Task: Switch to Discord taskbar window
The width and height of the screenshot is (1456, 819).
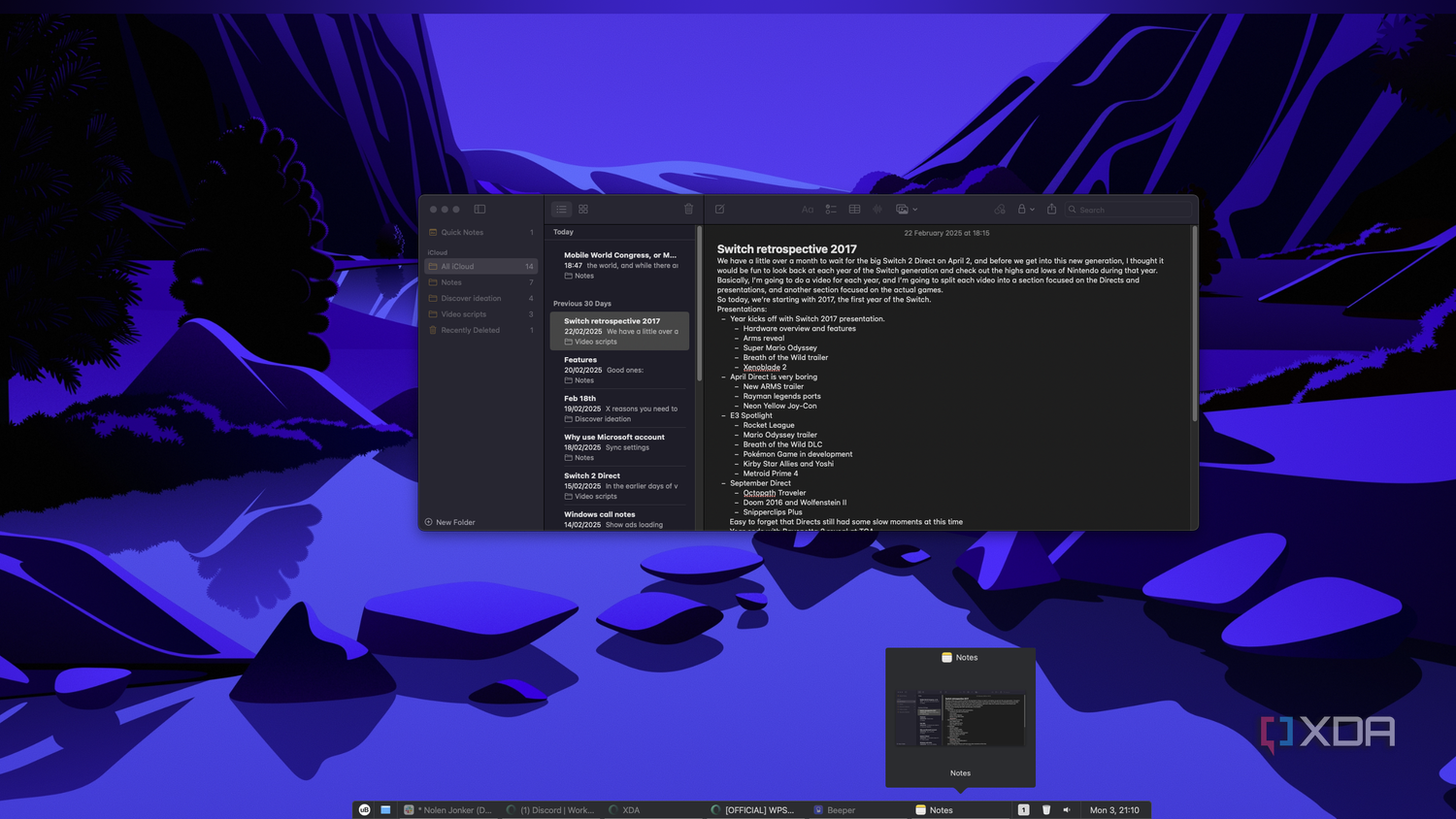Action: 550,809
